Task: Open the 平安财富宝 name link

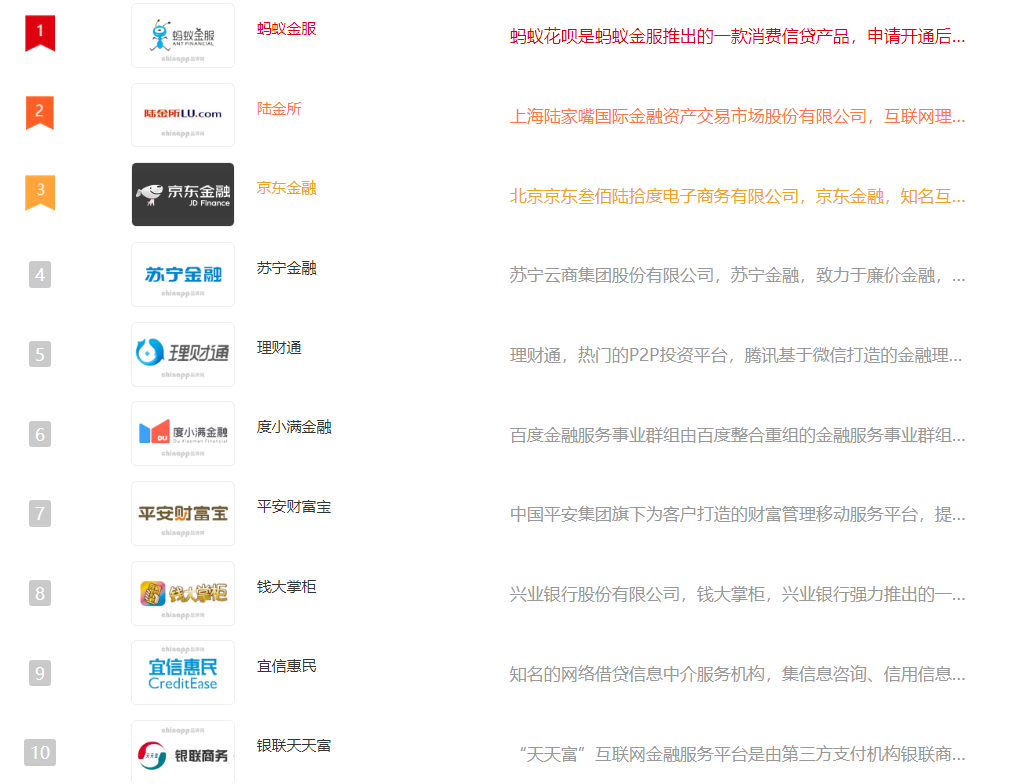Action: (294, 507)
